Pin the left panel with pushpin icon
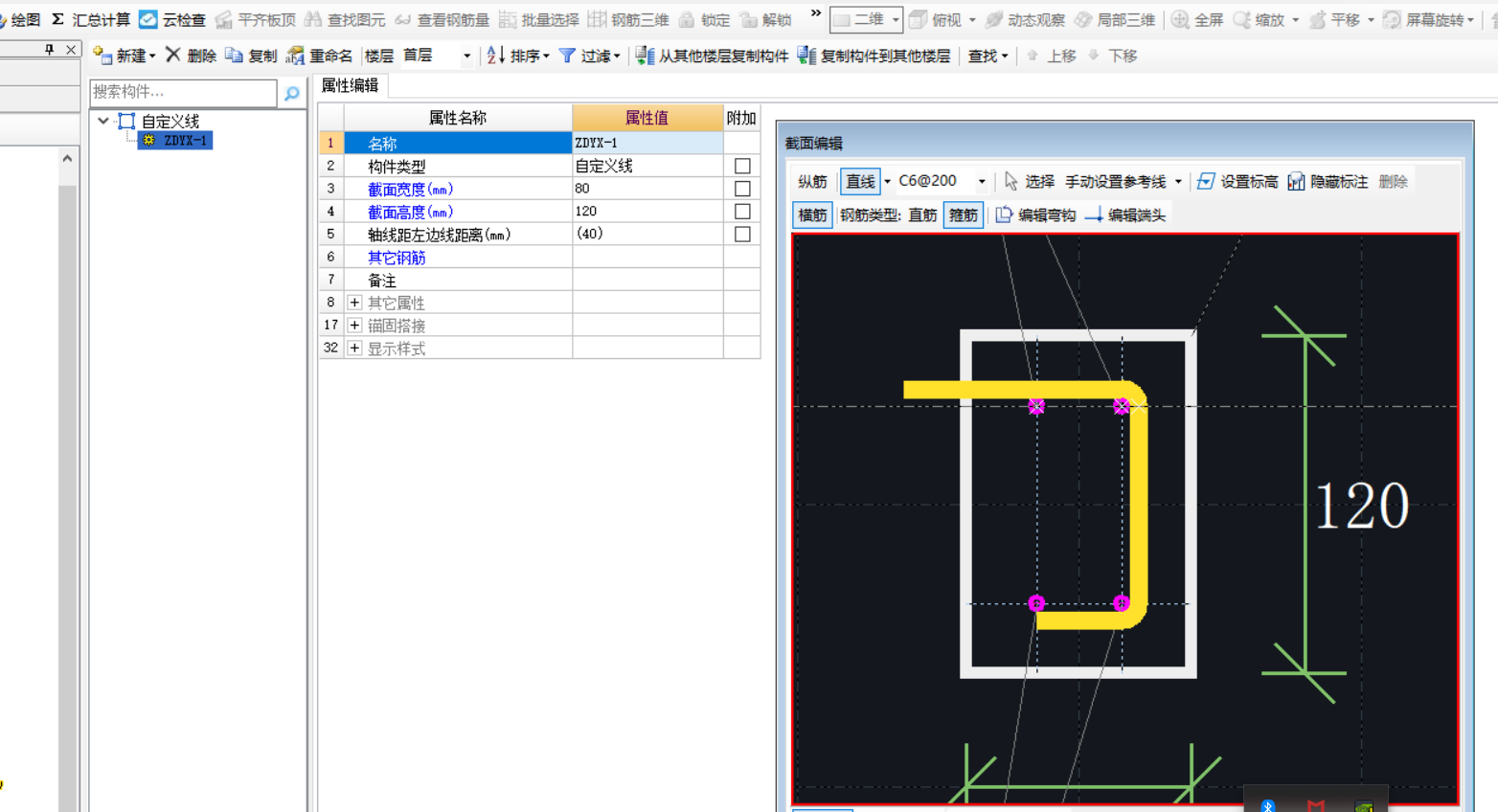 [50, 49]
